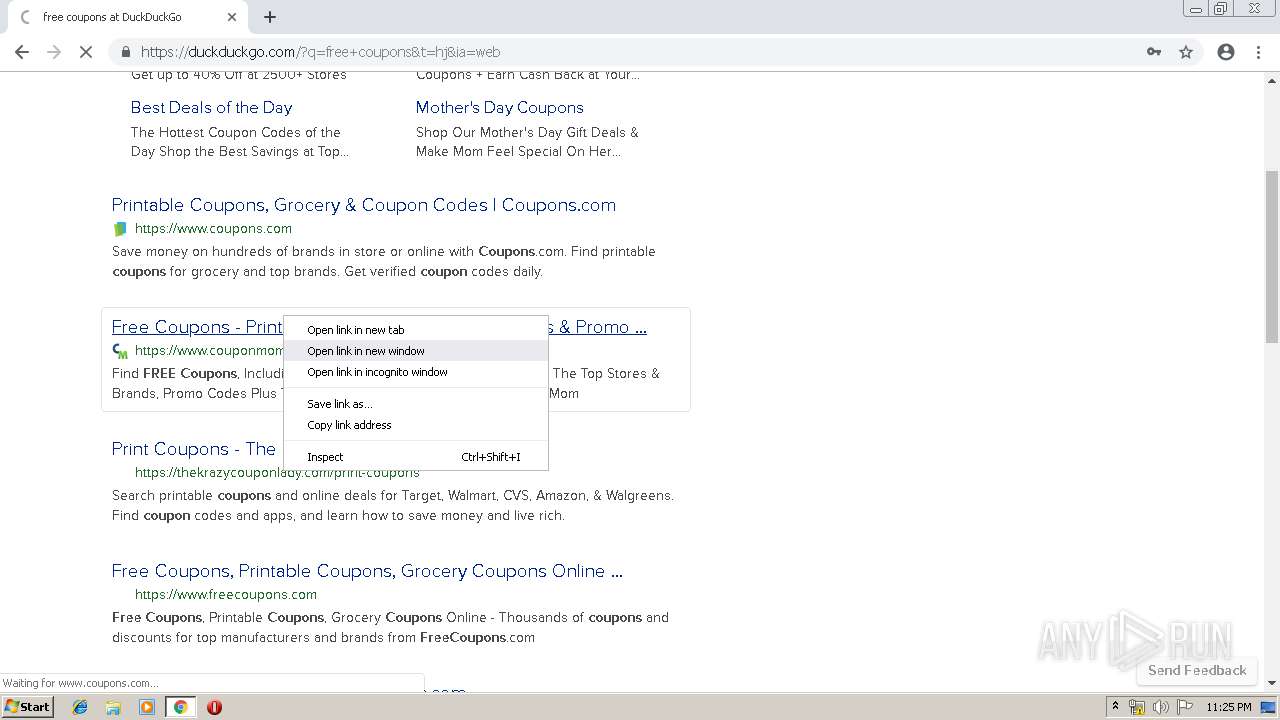1280x720 pixels.
Task: Open Print Coupons result title
Action: [193, 449]
